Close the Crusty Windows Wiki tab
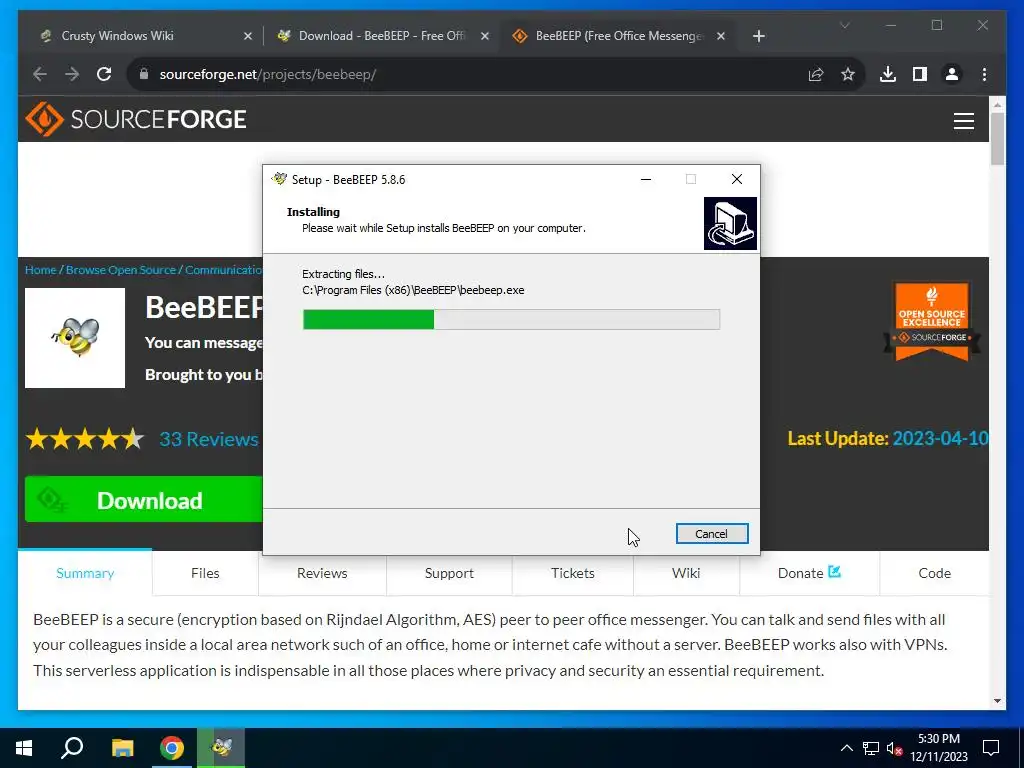The width and height of the screenshot is (1024, 768). coord(248,36)
